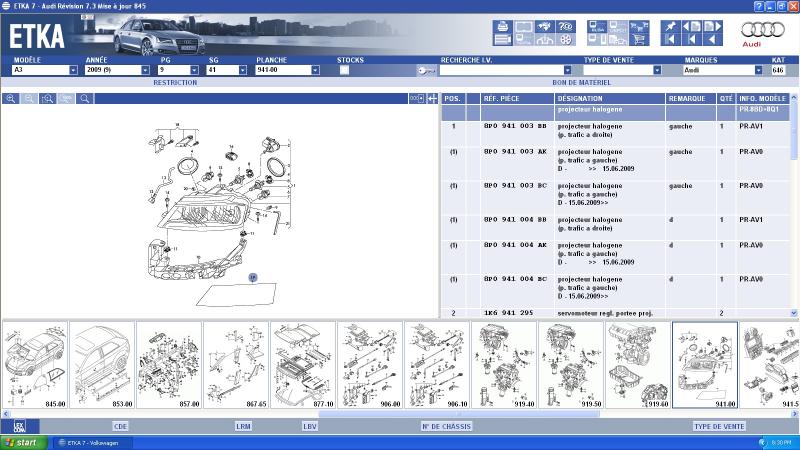The height and width of the screenshot is (450, 800).
Task: Click the Audi rings logo
Action: pyautogui.click(x=762, y=30)
